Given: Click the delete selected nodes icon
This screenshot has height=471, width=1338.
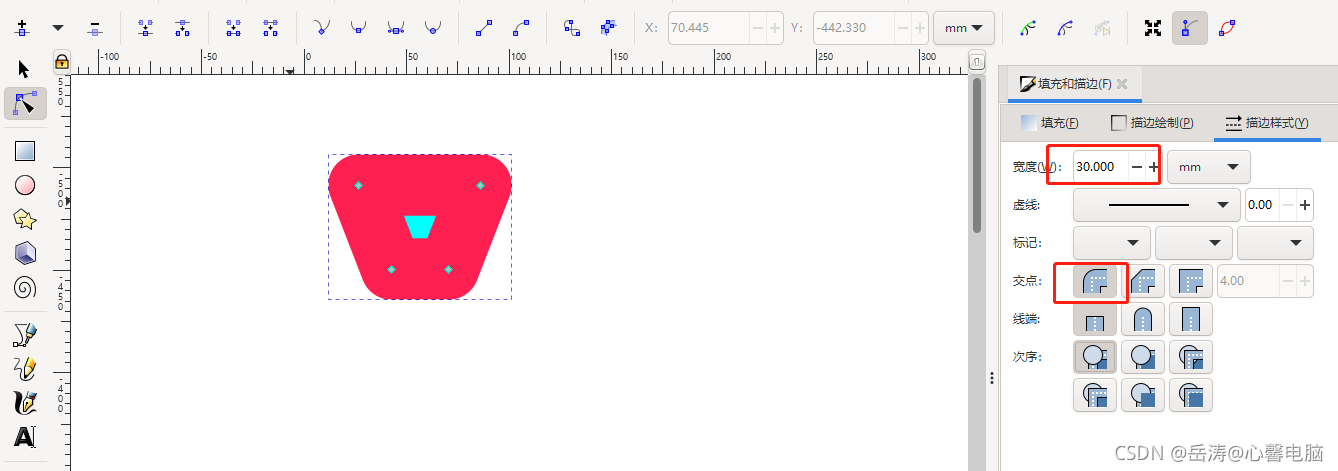Looking at the screenshot, I should [x=94, y=28].
